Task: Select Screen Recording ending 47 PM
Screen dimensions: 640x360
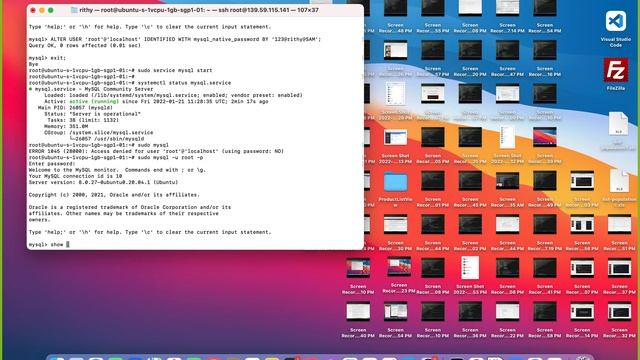Action: point(507,51)
